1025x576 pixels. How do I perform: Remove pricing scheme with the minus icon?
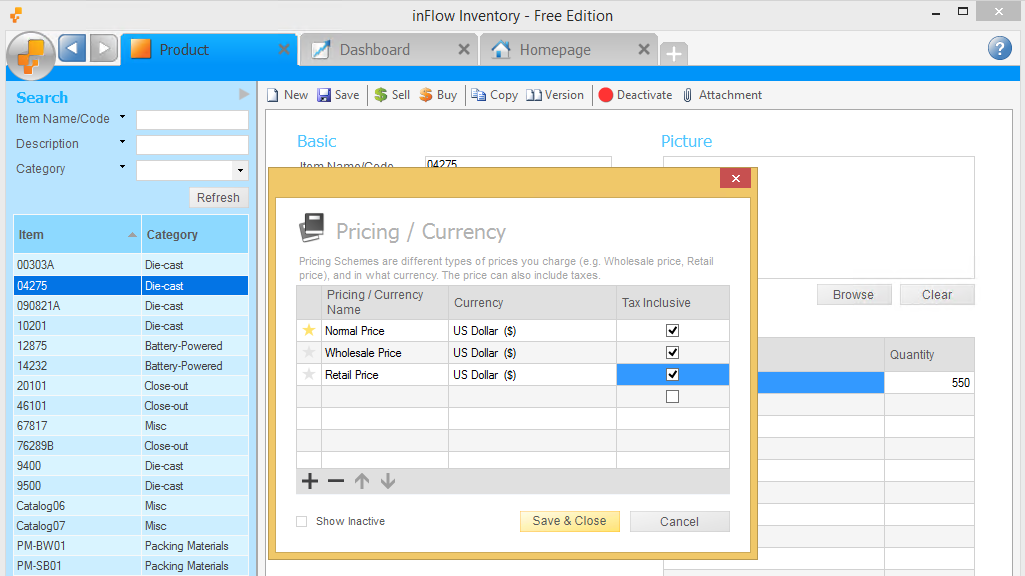point(336,481)
